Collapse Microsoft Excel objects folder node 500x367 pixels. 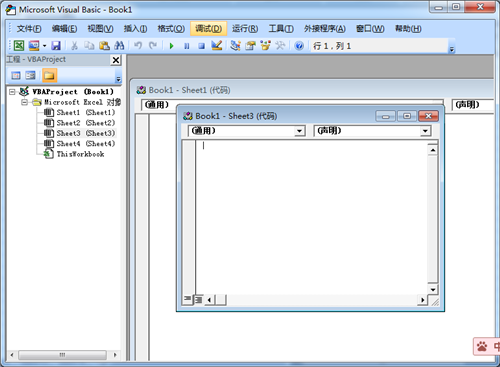click(24, 102)
